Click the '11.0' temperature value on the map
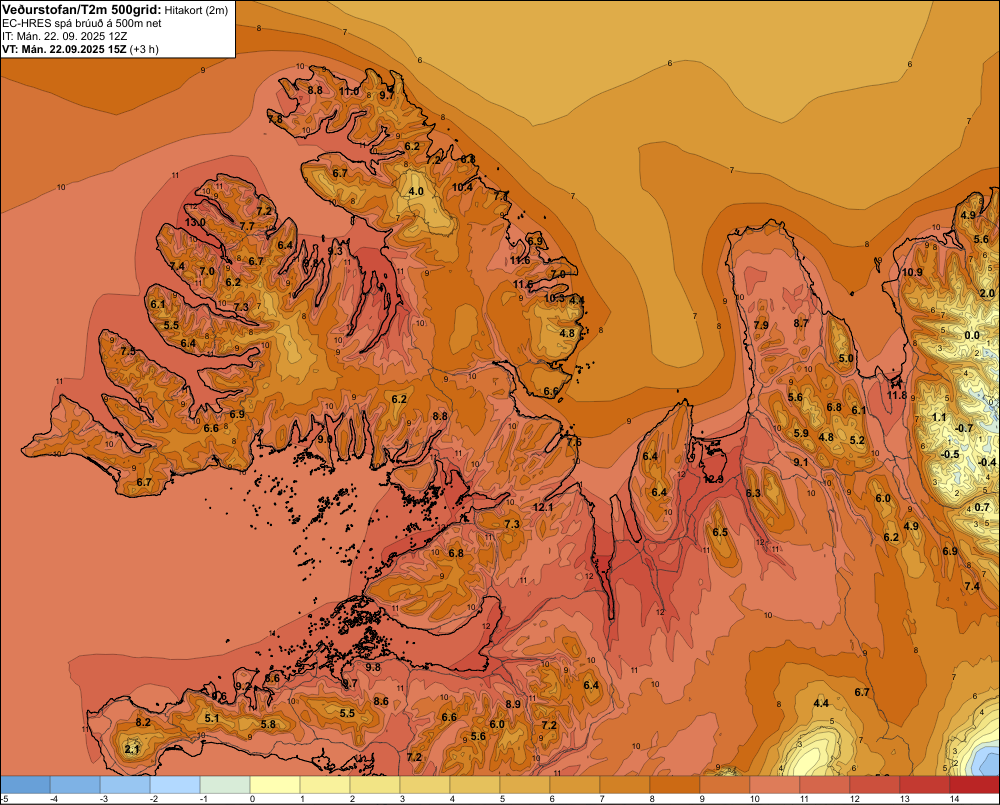The height and width of the screenshot is (805, 1000). point(349,91)
